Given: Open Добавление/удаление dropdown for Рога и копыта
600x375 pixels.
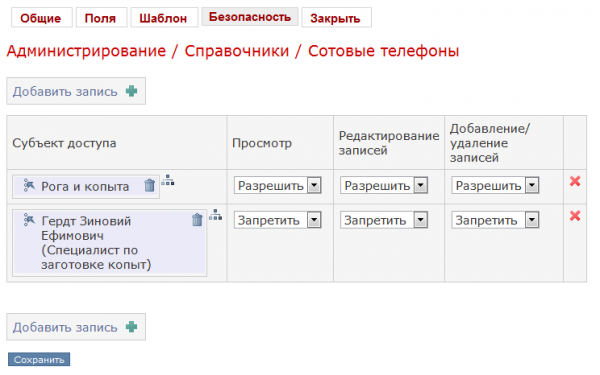Looking at the screenshot, I should click(495, 186).
